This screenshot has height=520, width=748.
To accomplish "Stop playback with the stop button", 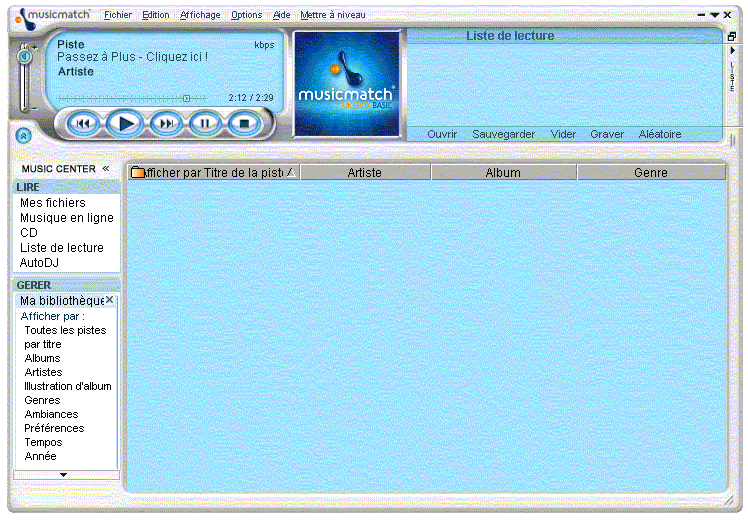I will 244,124.
